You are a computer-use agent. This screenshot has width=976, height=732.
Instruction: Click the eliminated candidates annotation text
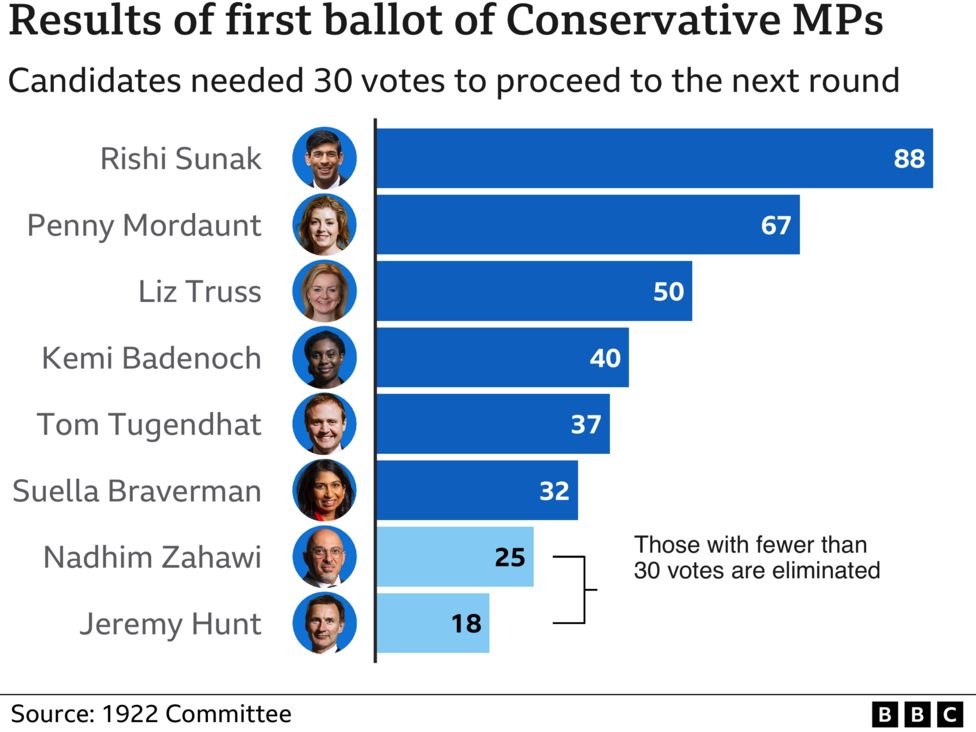[757, 558]
